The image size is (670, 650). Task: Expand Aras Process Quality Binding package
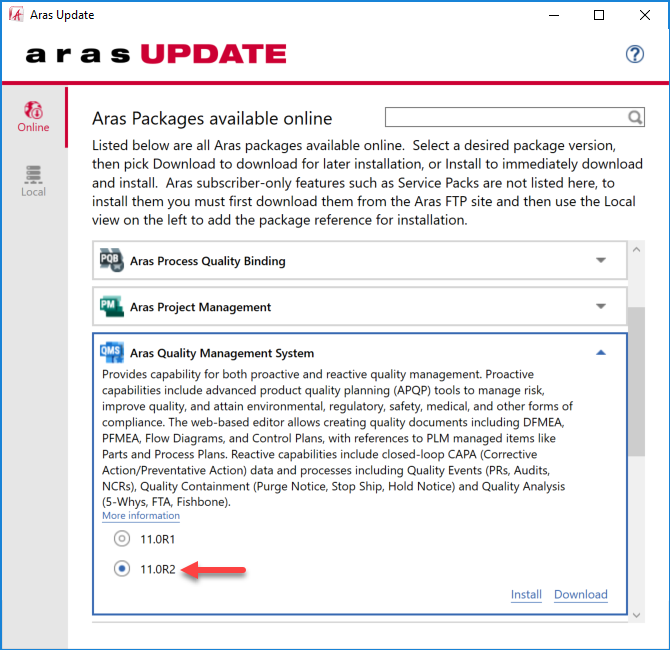[x=600, y=261]
